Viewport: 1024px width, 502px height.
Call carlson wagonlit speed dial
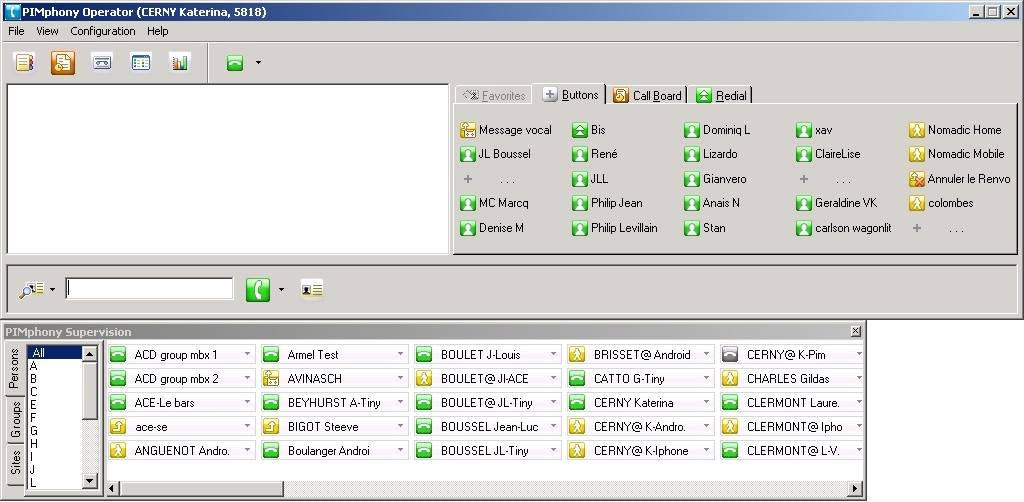[x=844, y=228]
